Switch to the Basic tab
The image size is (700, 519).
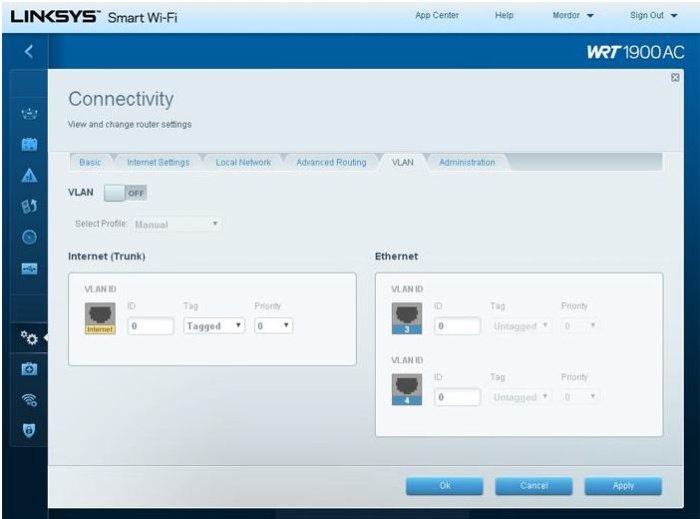(90, 162)
